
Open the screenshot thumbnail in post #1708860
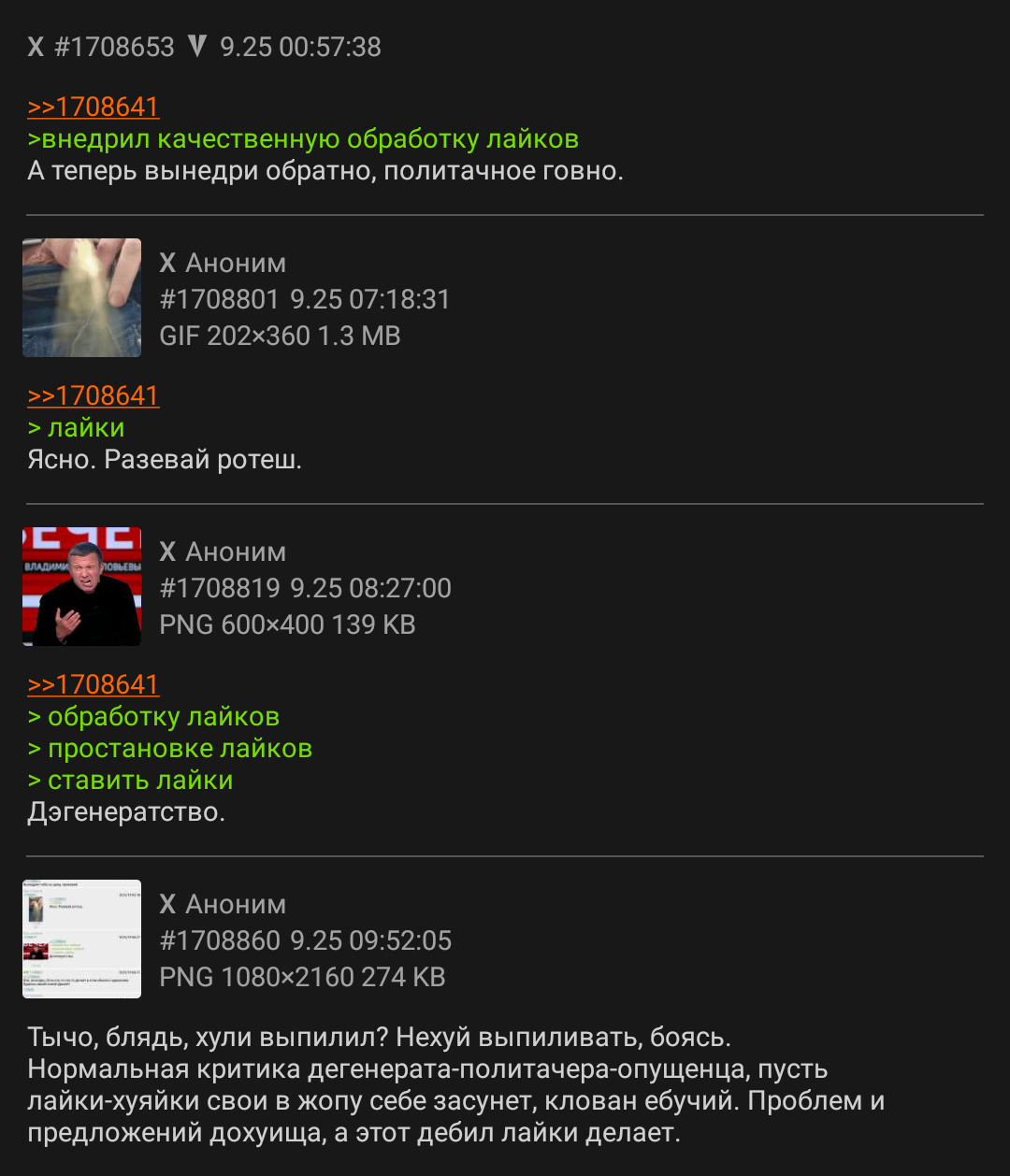pyautogui.click(x=82, y=939)
